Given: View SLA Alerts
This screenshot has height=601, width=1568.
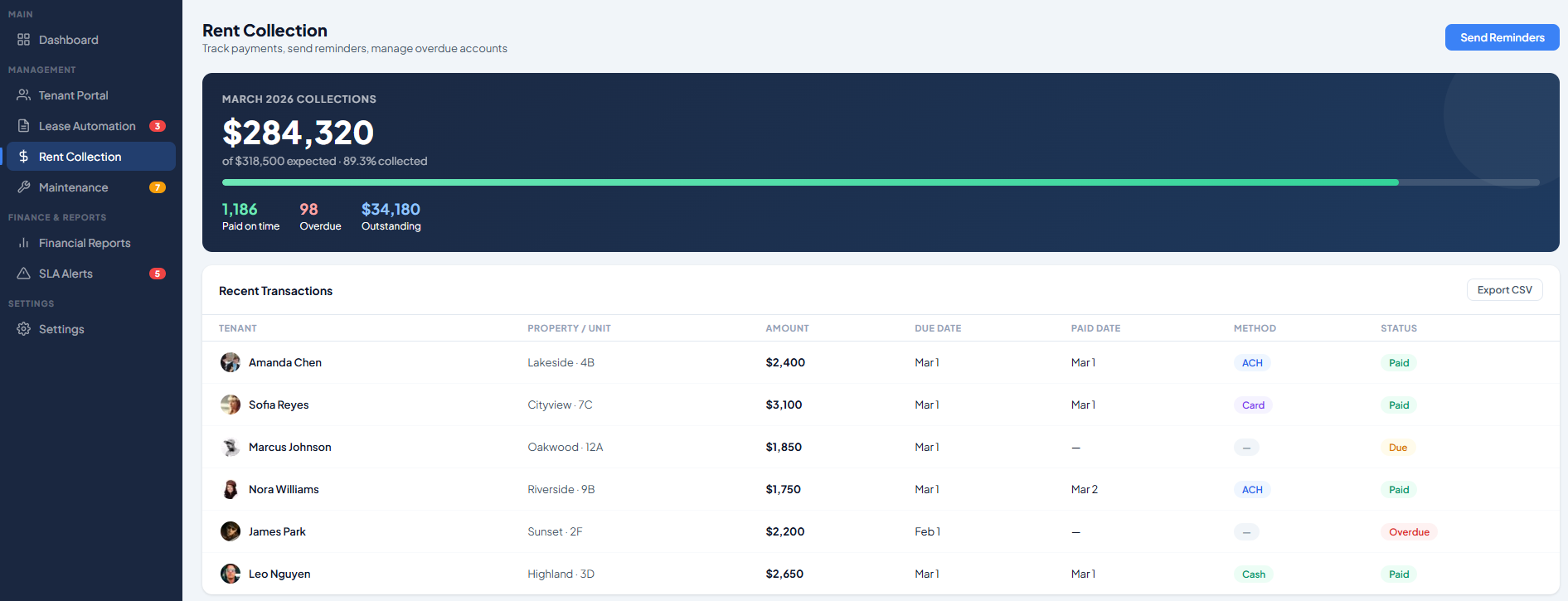Looking at the screenshot, I should (91, 274).
